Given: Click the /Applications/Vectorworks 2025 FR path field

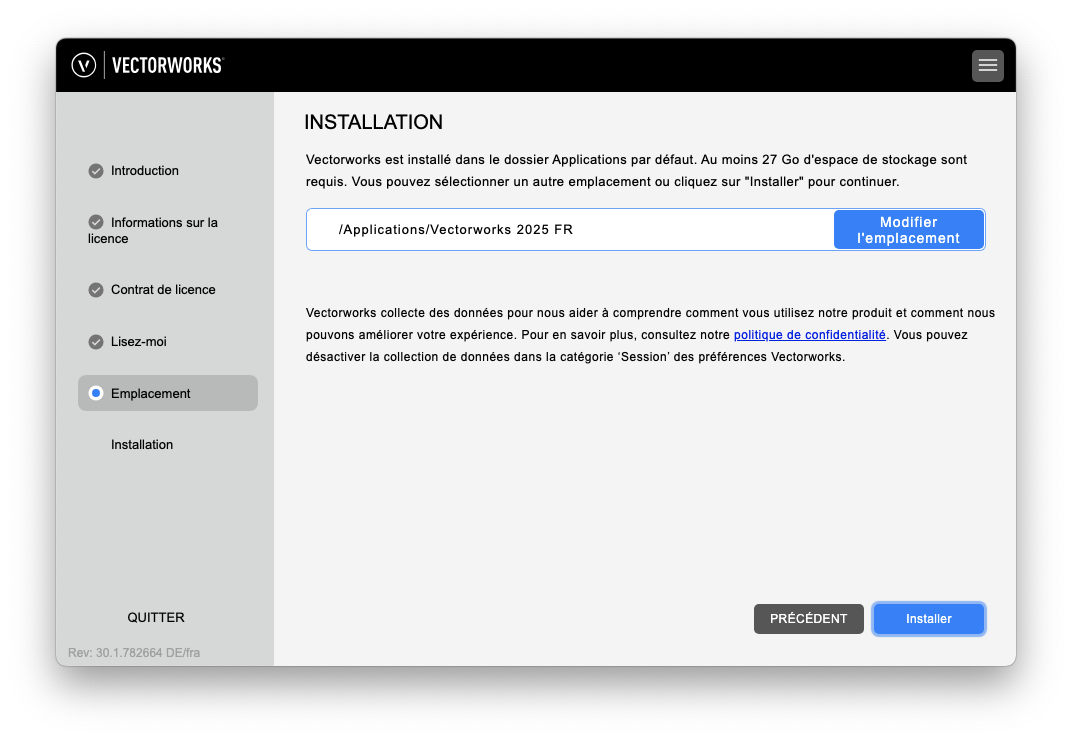Looking at the screenshot, I should point(570,230).
